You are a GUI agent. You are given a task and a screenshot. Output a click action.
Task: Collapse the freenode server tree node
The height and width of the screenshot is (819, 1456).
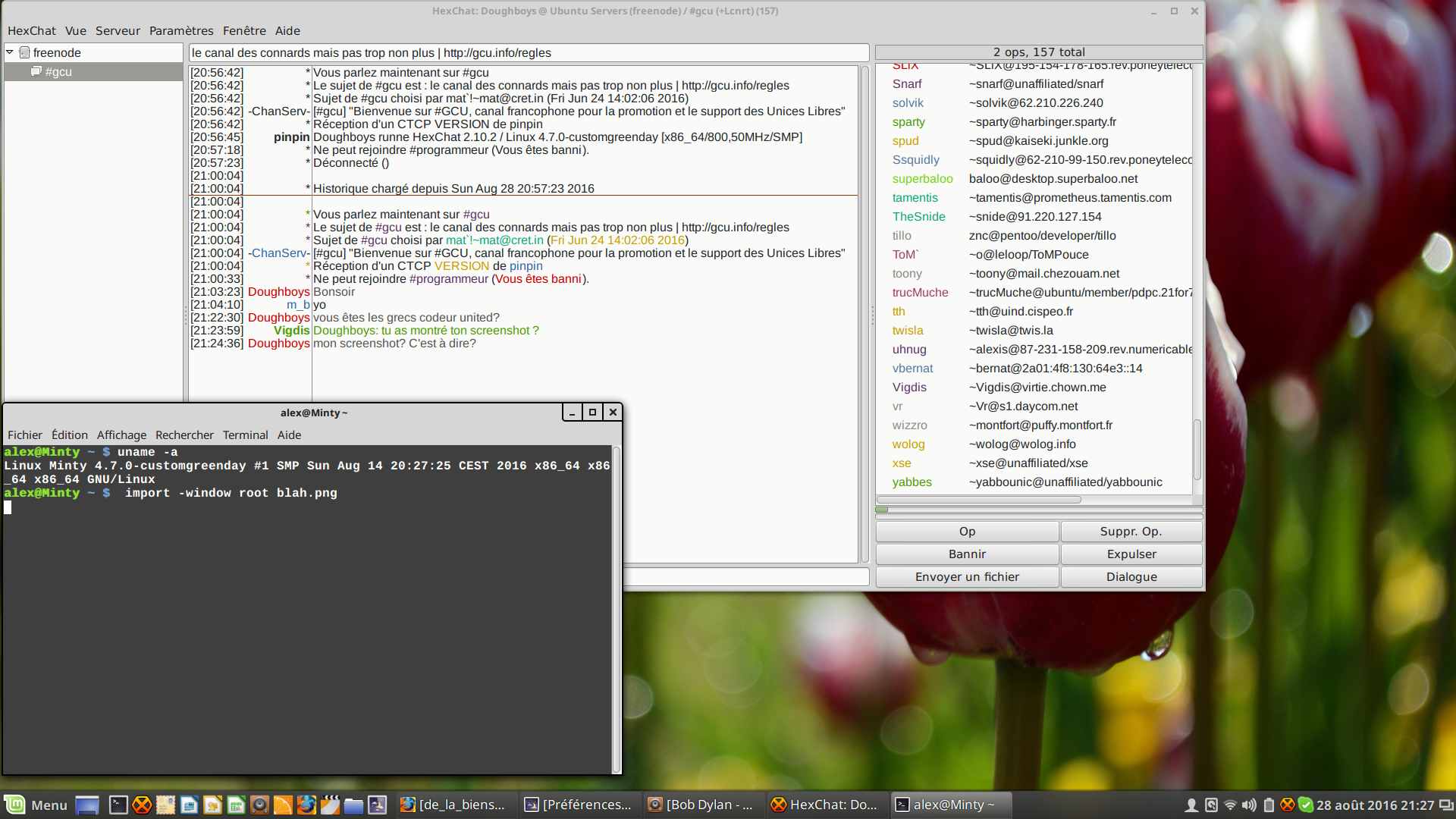[10, 52]
